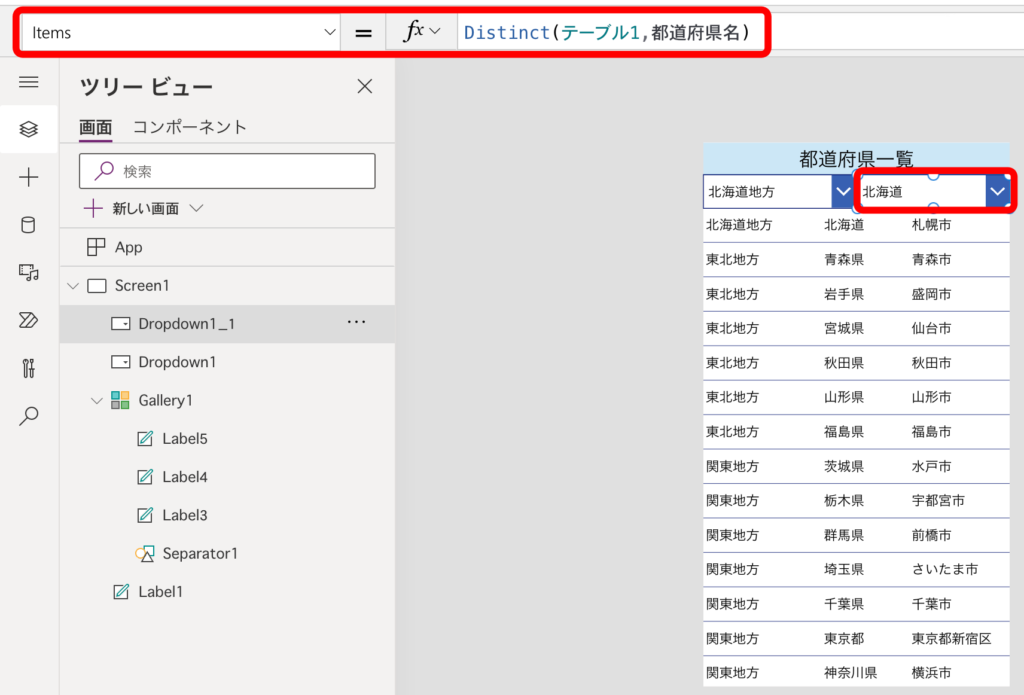Open Advanced tools via wrench icon
The height and width of the screenshot is (695, 1024).
28,368
